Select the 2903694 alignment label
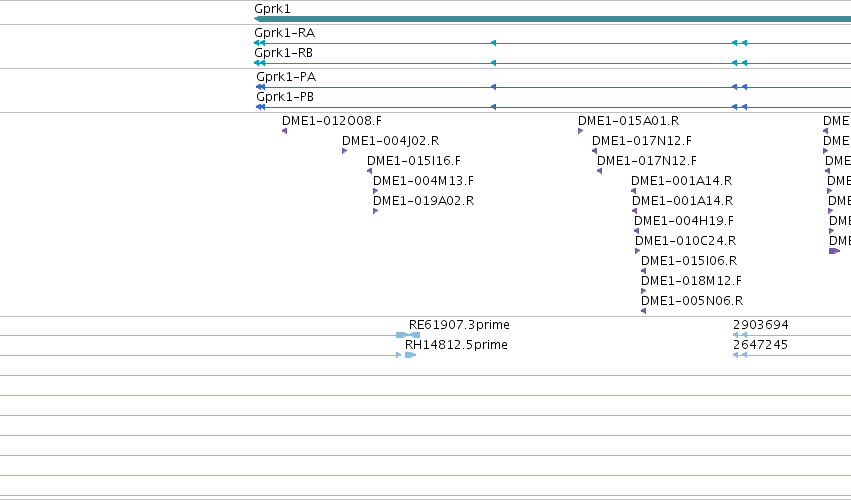 [x=760, y=325]
